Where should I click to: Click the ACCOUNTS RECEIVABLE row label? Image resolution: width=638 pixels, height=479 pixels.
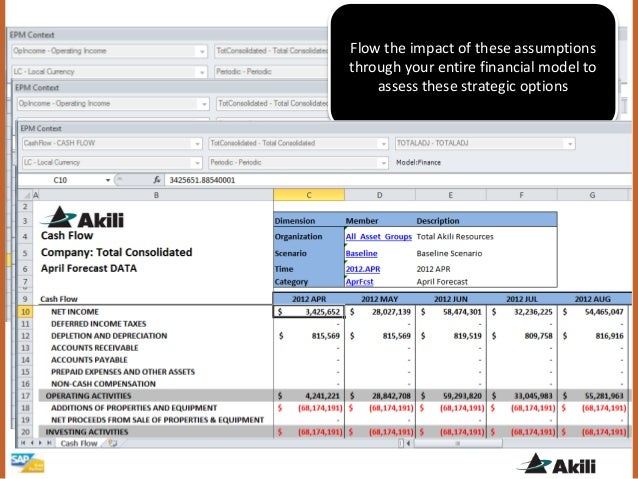point(94,348)
